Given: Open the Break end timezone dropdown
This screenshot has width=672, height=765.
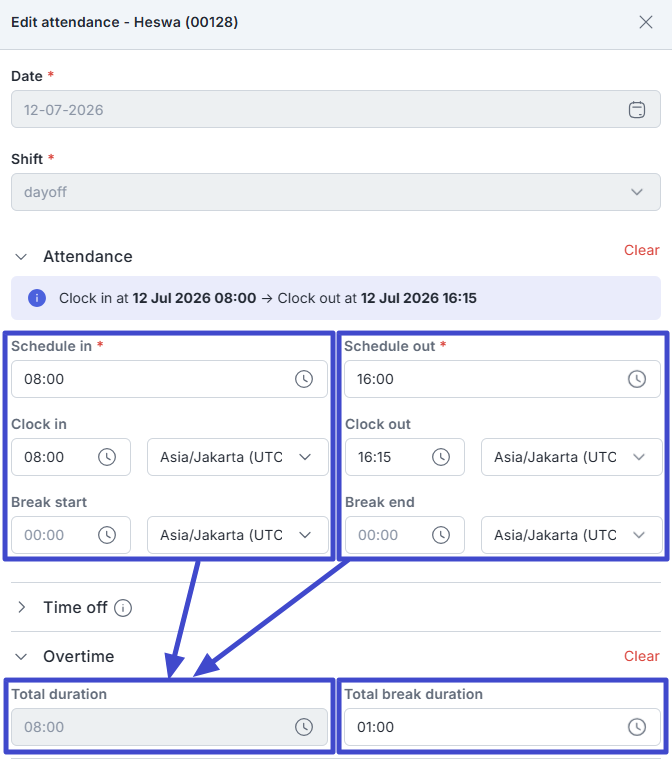Looking at the screenshot, I should coord(571,535).
